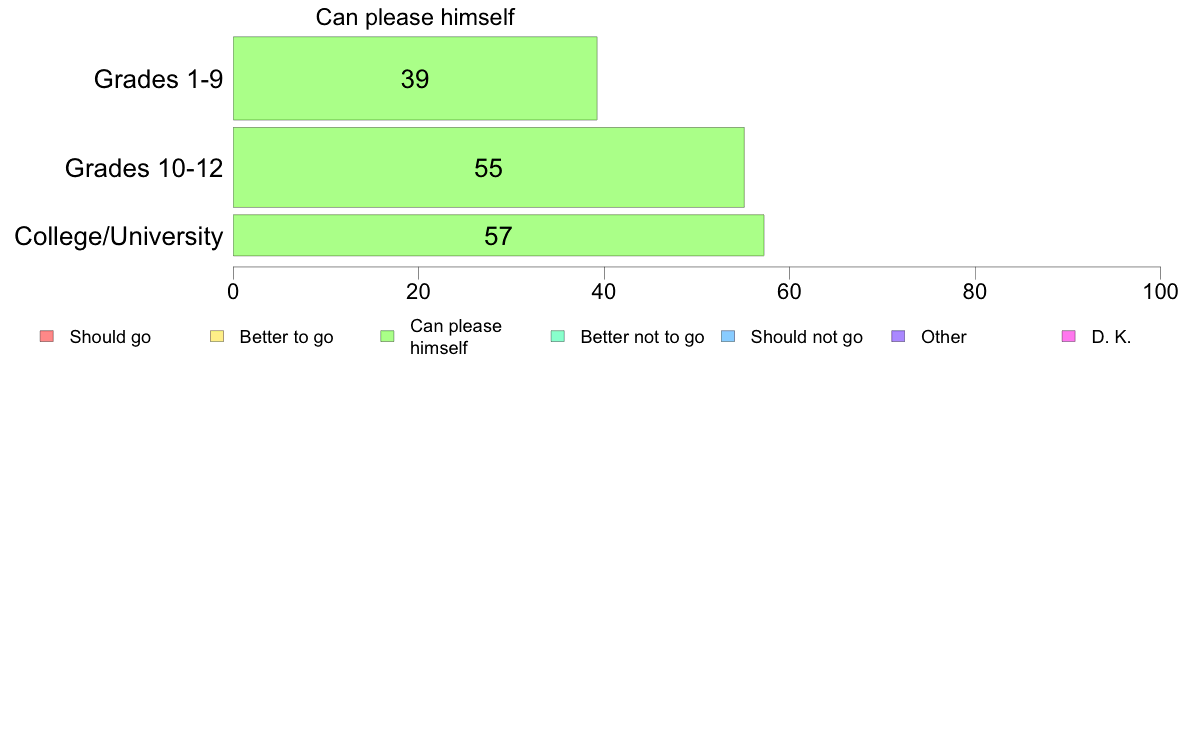Select the pink D. K. legend swatch
The width and height of the screenshot is (1188, 736).
point(1068,337)
